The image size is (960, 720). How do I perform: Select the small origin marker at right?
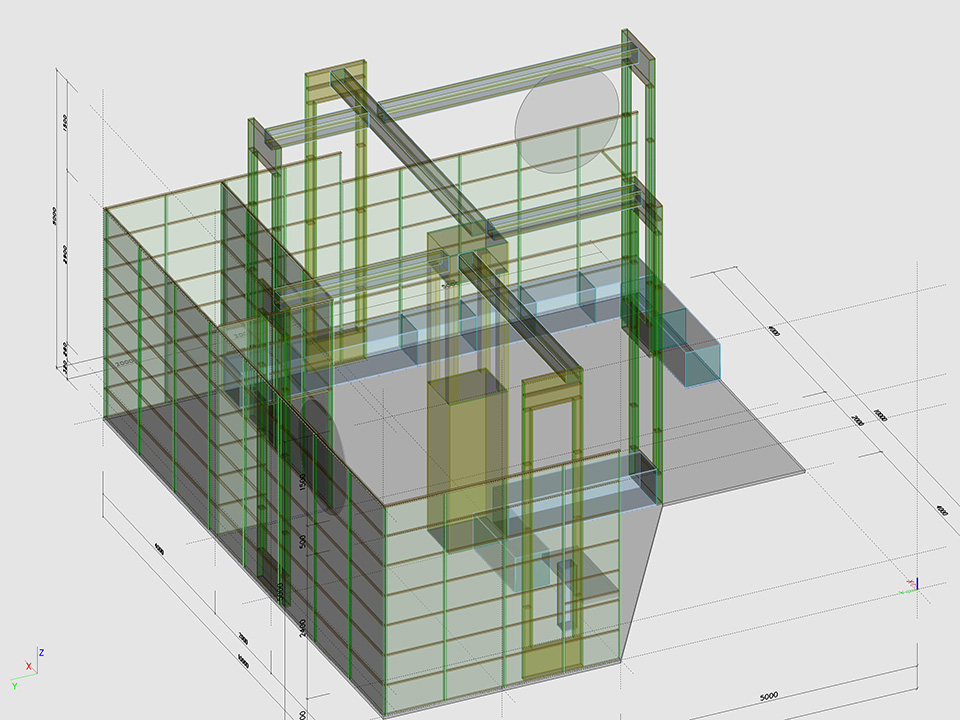pyautogui.click(x=911, y=584)
